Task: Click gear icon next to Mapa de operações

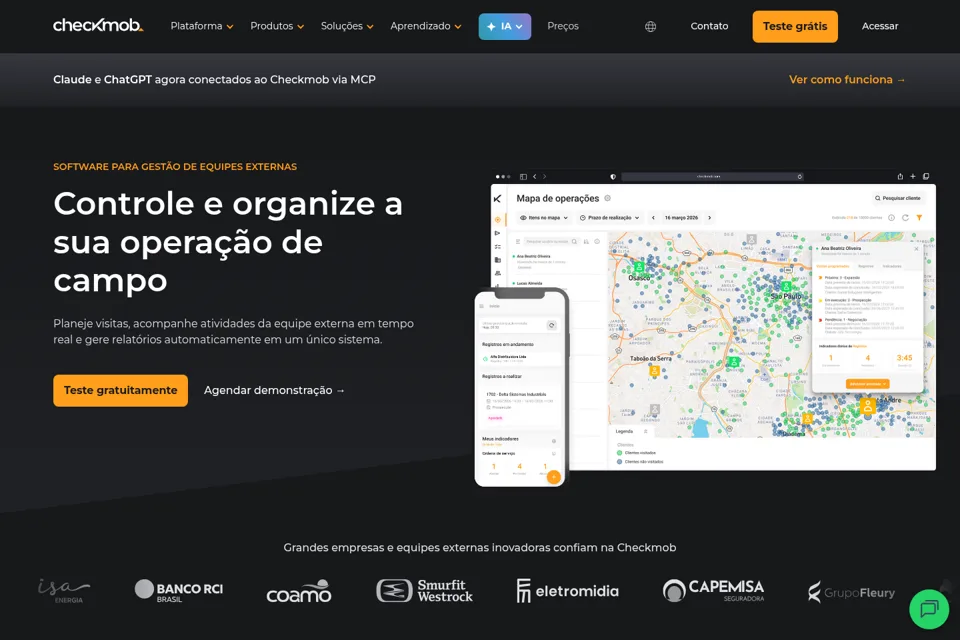Action: click(607, 198)
